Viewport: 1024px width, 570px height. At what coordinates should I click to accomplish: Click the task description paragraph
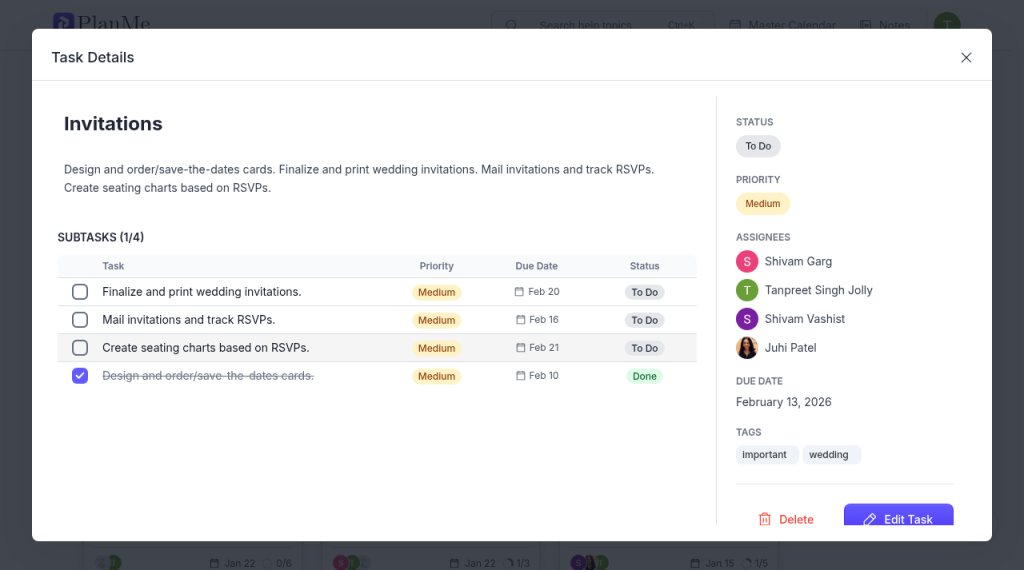pos(359,179)
